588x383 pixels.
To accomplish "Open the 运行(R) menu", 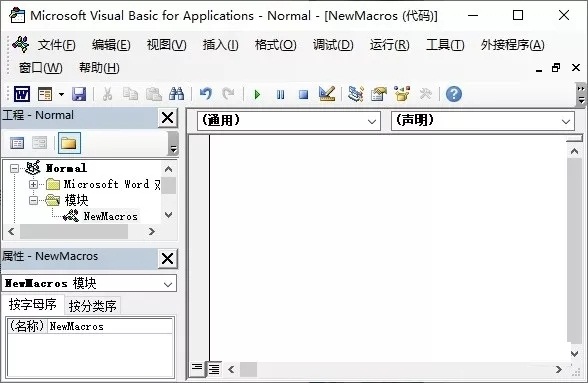I will pyautogui.click(x=389, y=45).
